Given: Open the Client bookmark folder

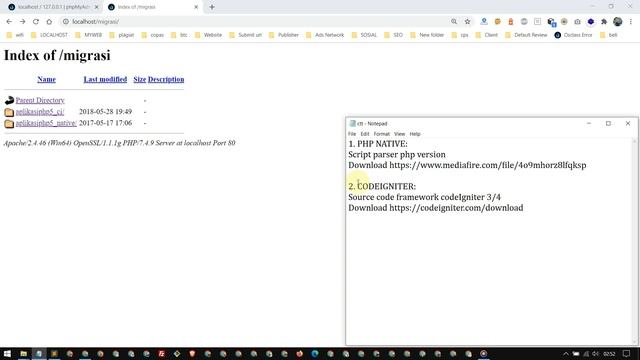Looking at the screenshot, I should pos(487,35).
